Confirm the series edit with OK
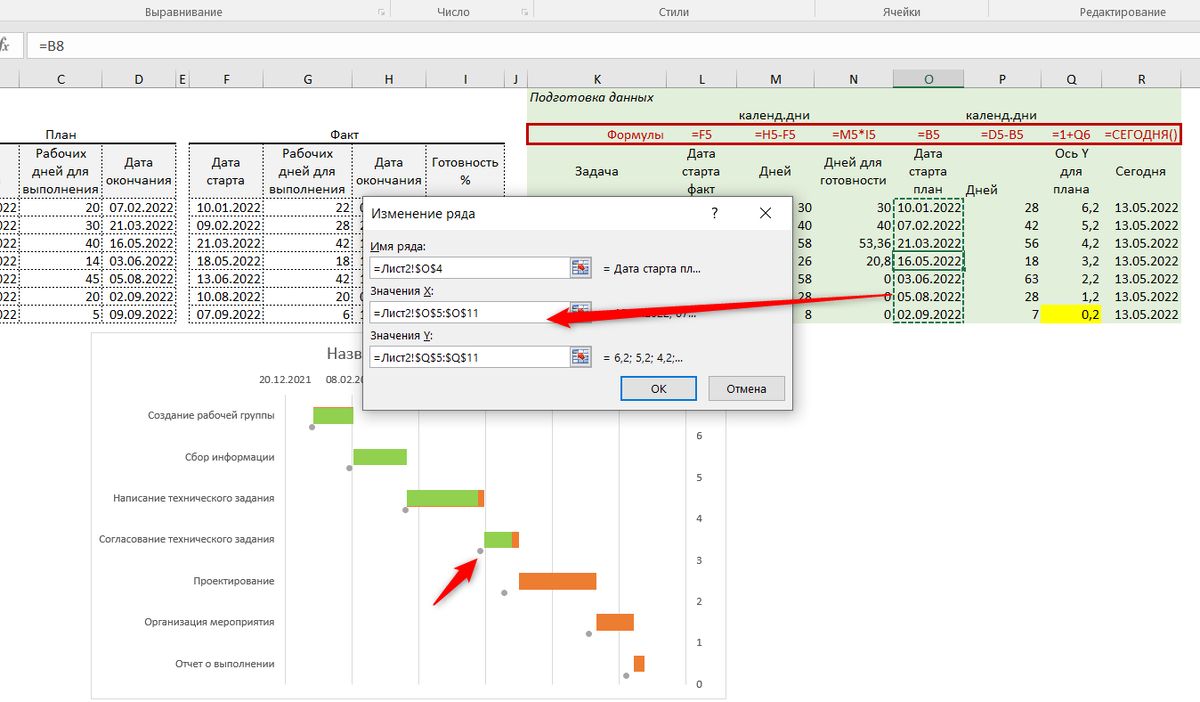Screen dimensions: 1200x702 point(658,389)
